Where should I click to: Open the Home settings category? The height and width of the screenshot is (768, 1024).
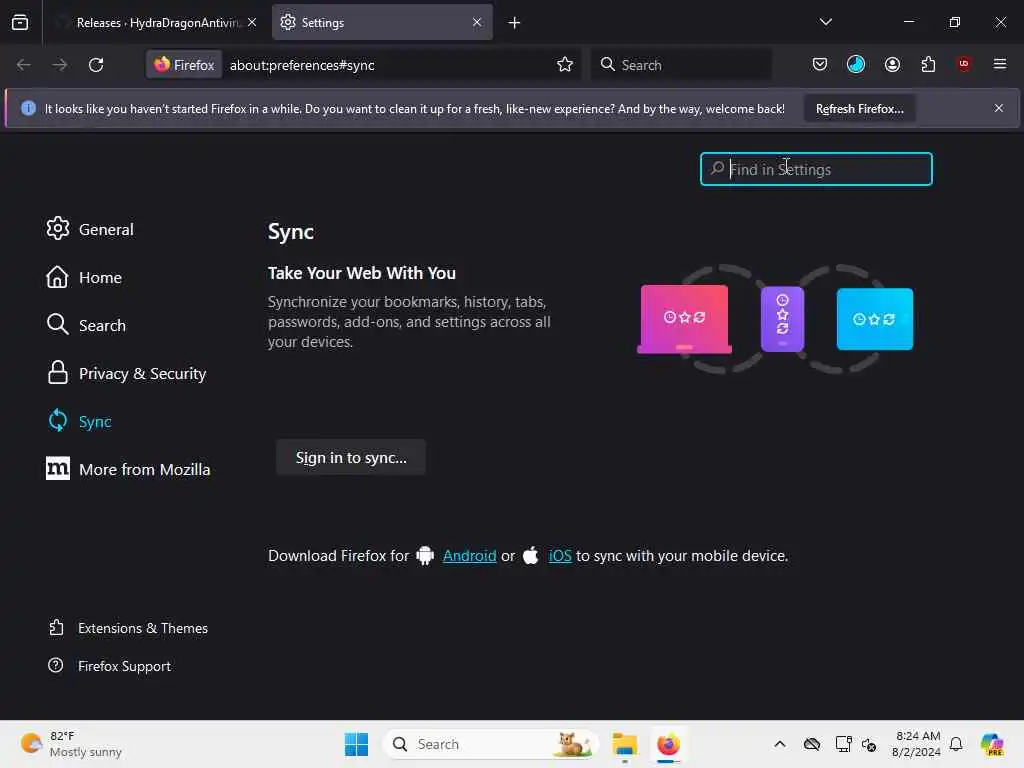(84, 278)
